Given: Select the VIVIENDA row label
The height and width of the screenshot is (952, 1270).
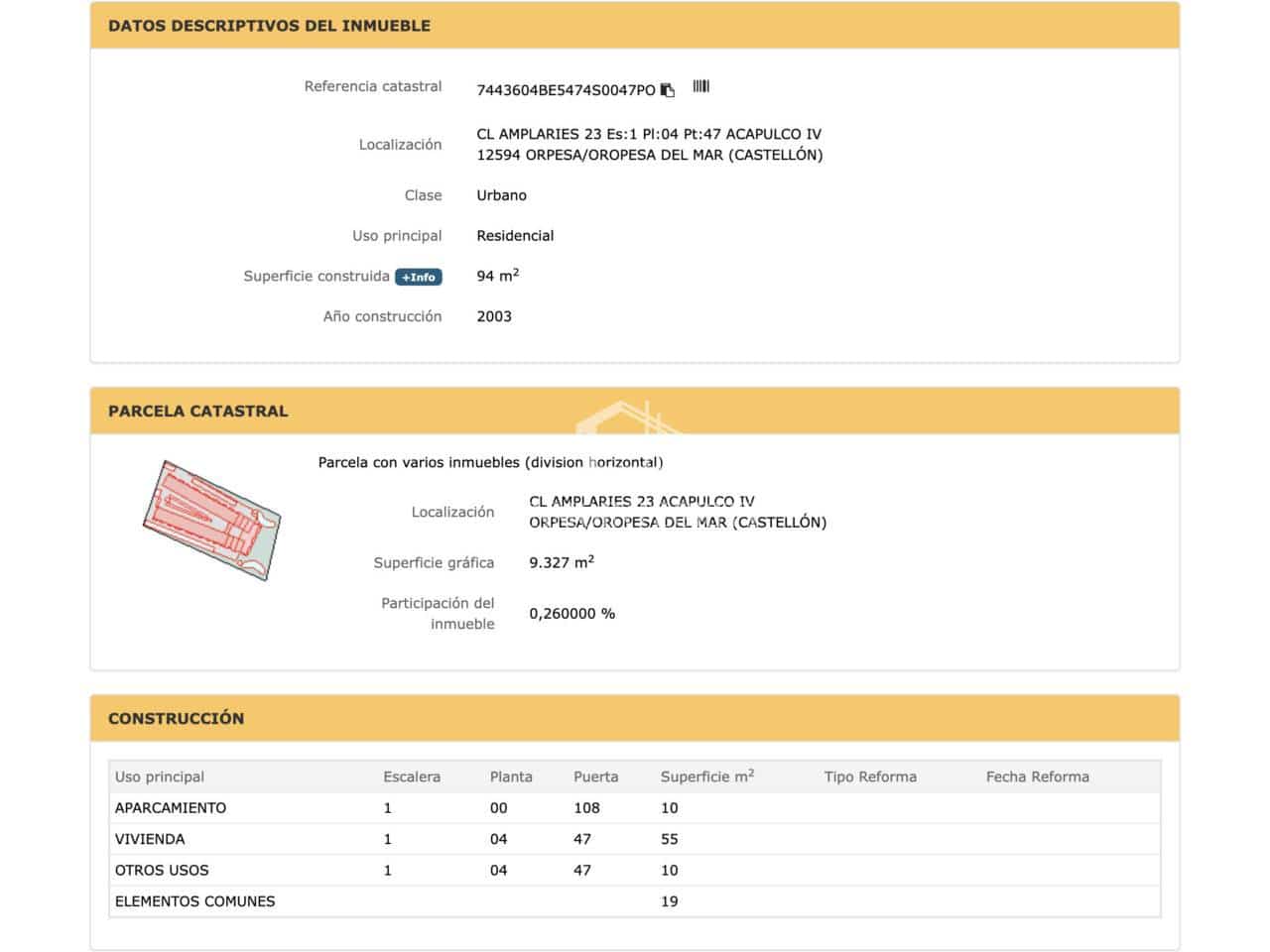Looking at the screenshot, I should [x=150, y=839].
